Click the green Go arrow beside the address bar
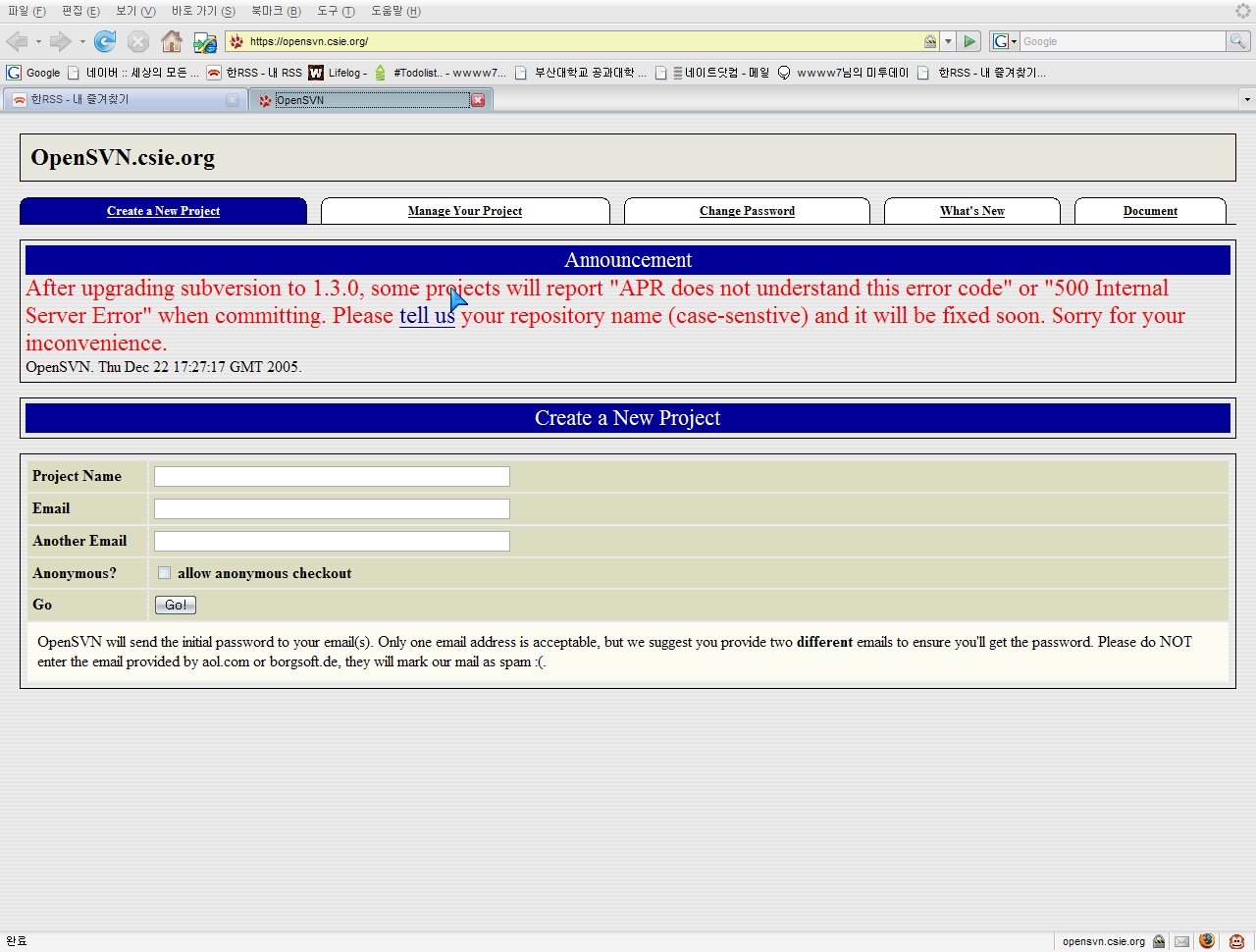The image size is (1256, 952). [x=969, y=41]
